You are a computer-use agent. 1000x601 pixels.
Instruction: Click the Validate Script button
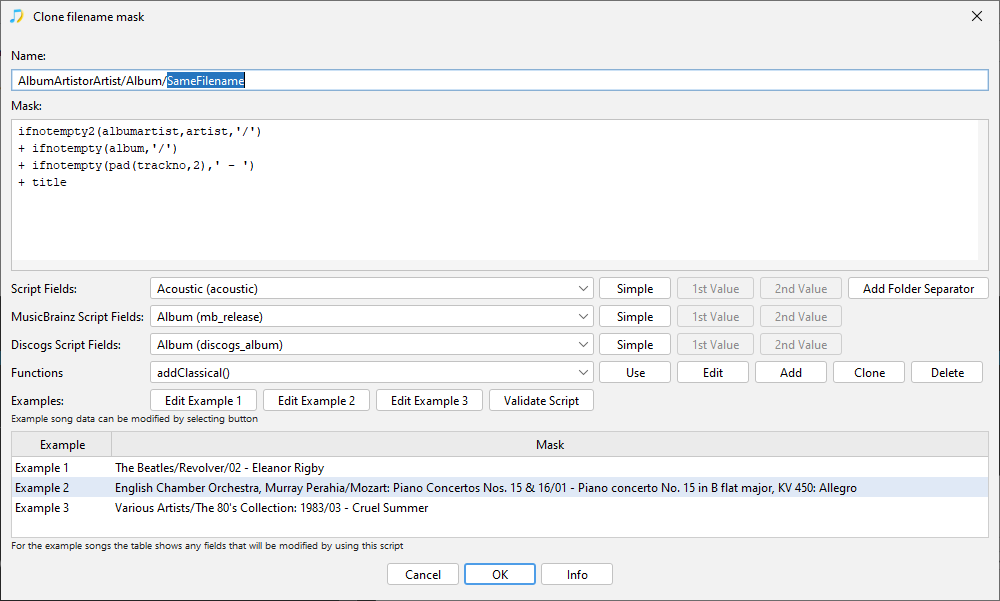541,401
